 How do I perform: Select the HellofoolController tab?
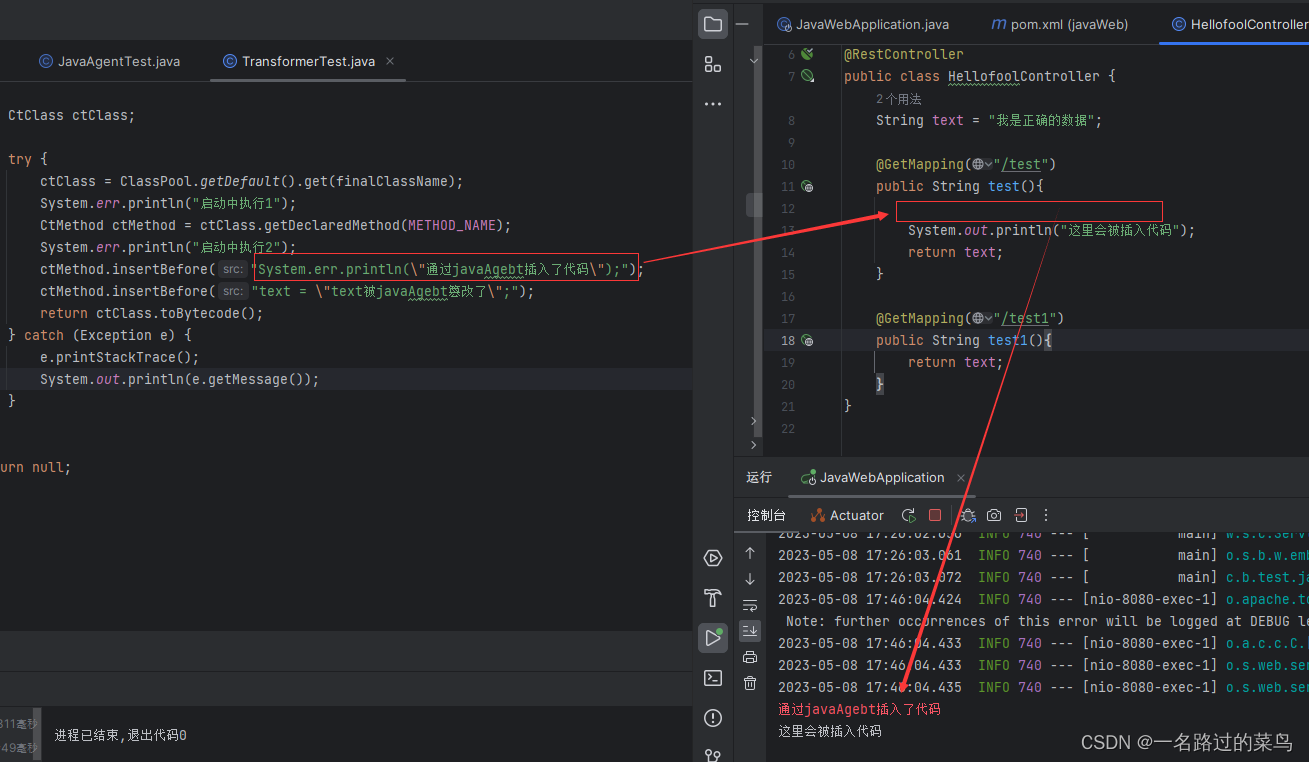coord(1239,24)
